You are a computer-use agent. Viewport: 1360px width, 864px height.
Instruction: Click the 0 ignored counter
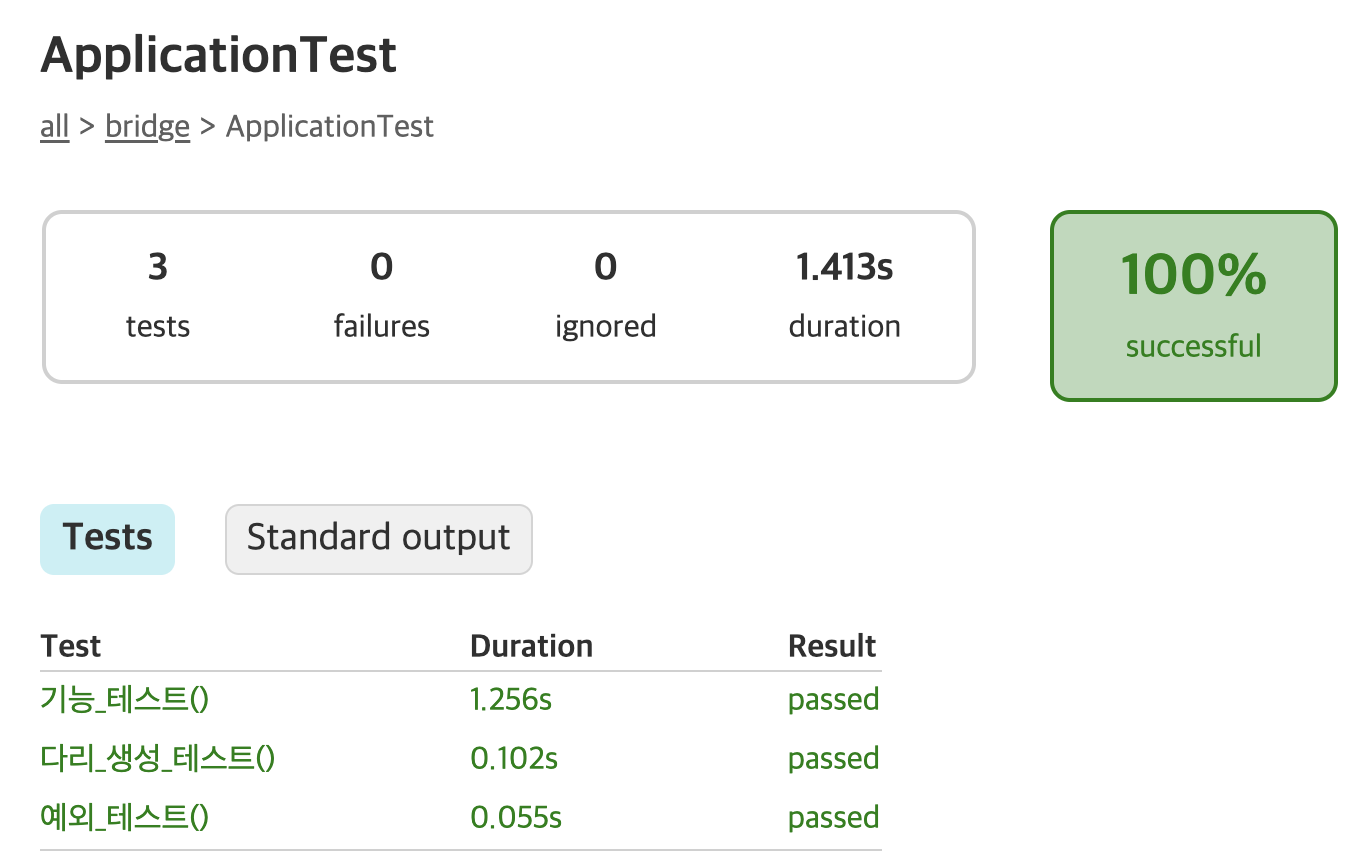point(605,295)
